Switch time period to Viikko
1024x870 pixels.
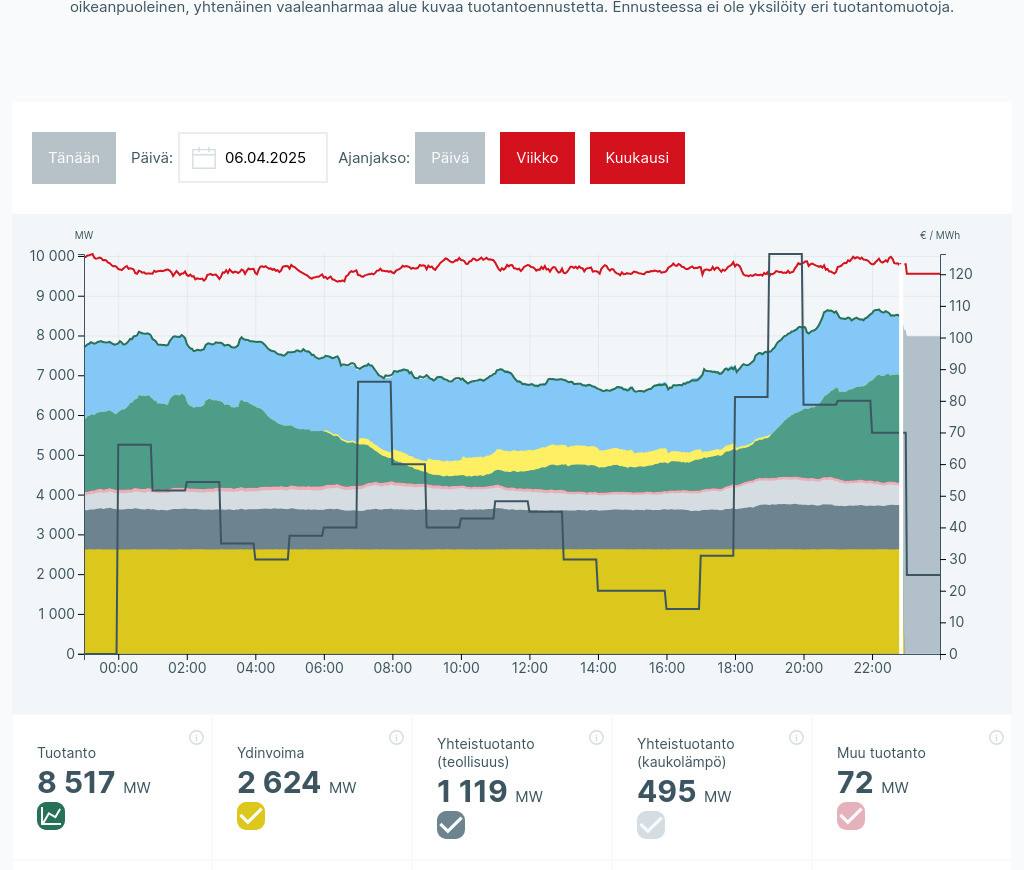point(537,158)
